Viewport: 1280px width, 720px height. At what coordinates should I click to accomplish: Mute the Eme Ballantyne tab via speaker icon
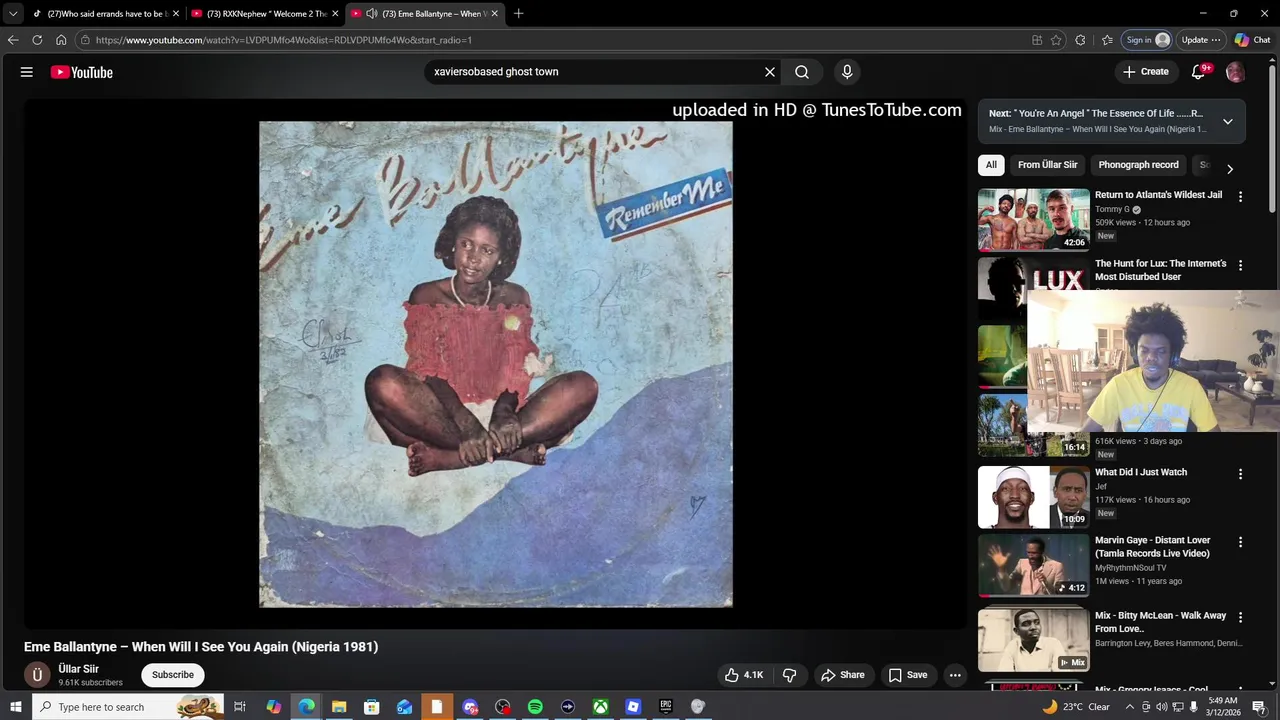pos(372,13)
